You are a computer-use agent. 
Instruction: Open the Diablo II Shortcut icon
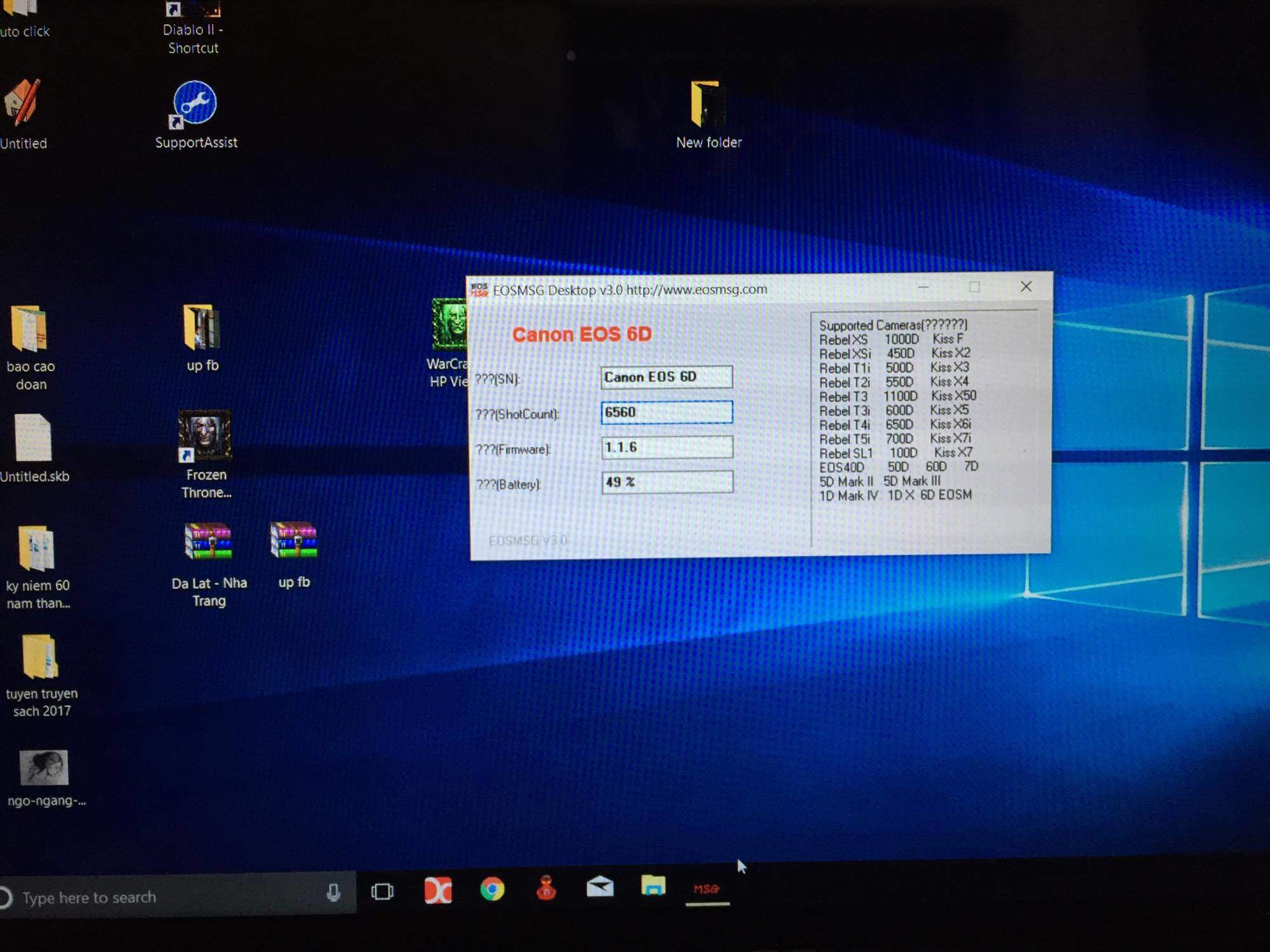(x=192, y=9)
